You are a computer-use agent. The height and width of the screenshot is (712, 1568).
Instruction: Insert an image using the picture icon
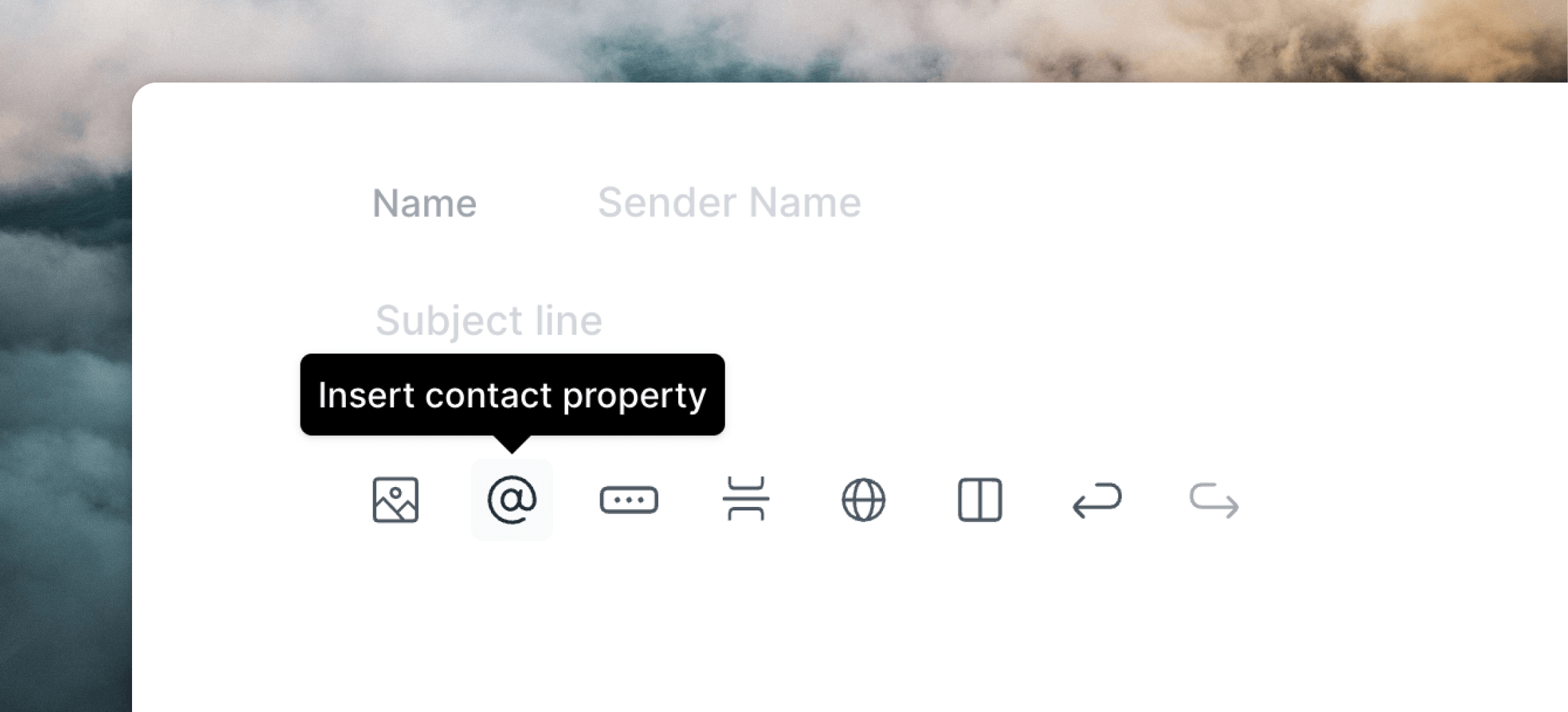point(395,499)
